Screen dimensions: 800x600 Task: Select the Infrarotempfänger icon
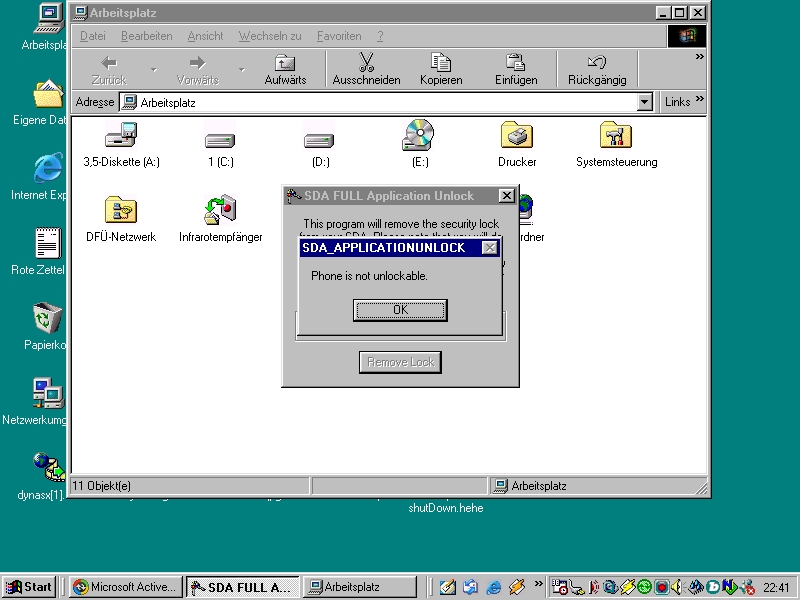220,209
